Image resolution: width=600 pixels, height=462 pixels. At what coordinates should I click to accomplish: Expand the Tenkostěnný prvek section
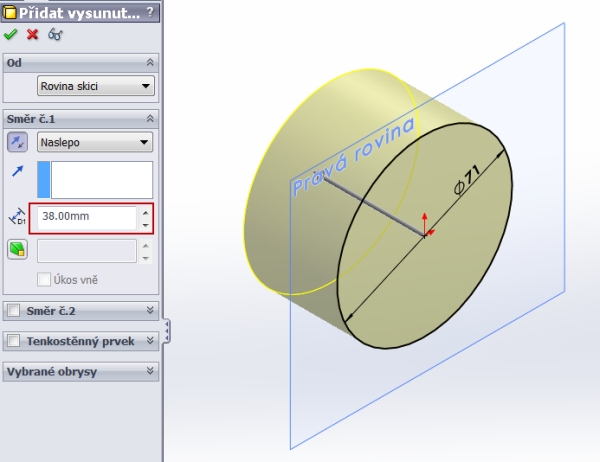click(150, 341)
